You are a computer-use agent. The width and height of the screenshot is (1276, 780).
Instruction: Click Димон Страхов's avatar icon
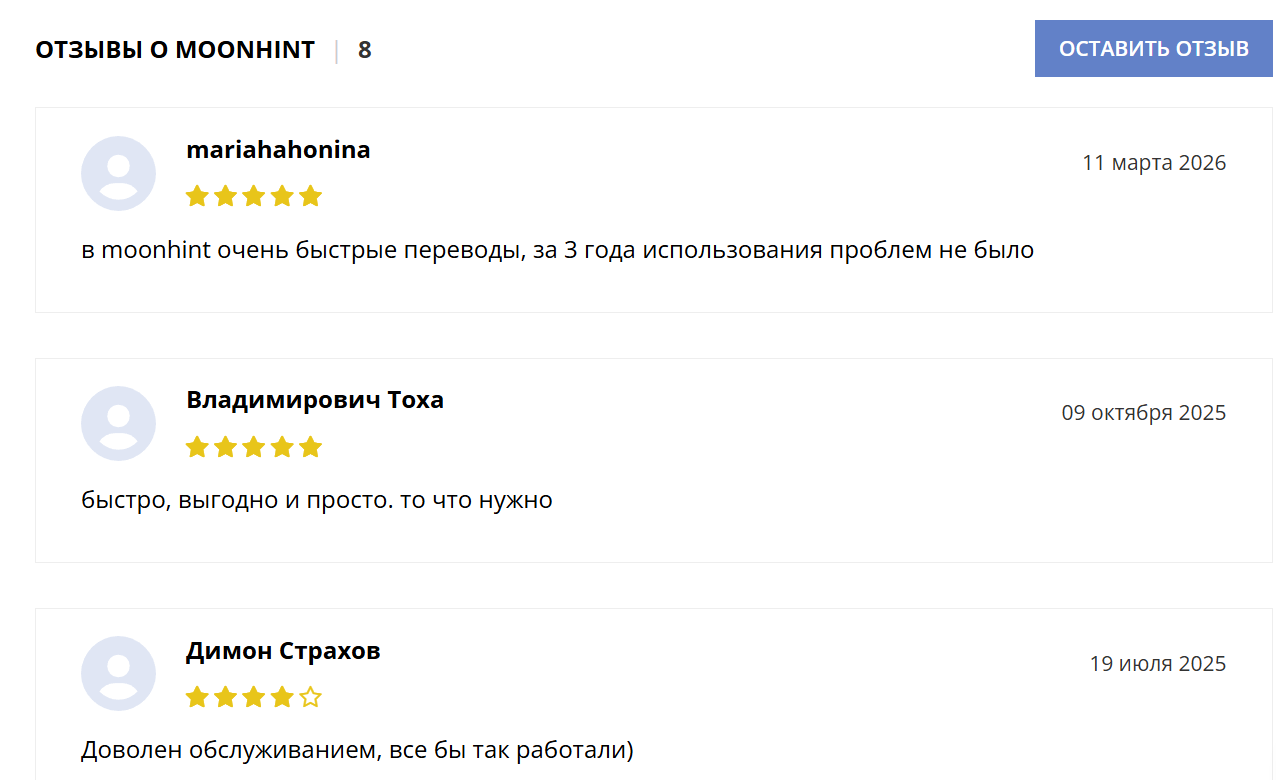click(x=118, y=673)
